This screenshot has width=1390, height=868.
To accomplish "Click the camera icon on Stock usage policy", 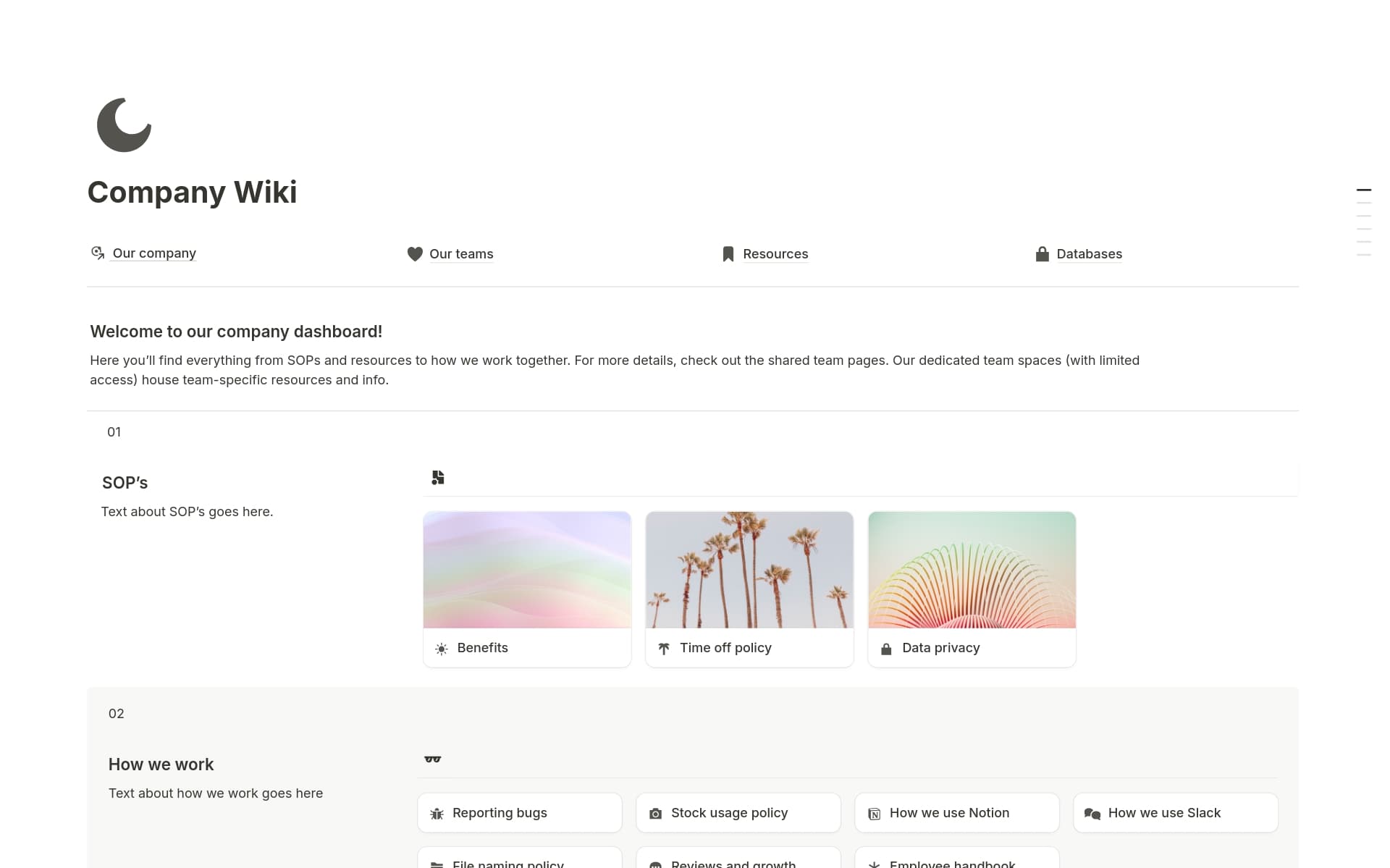I will [x=656, y=813].
